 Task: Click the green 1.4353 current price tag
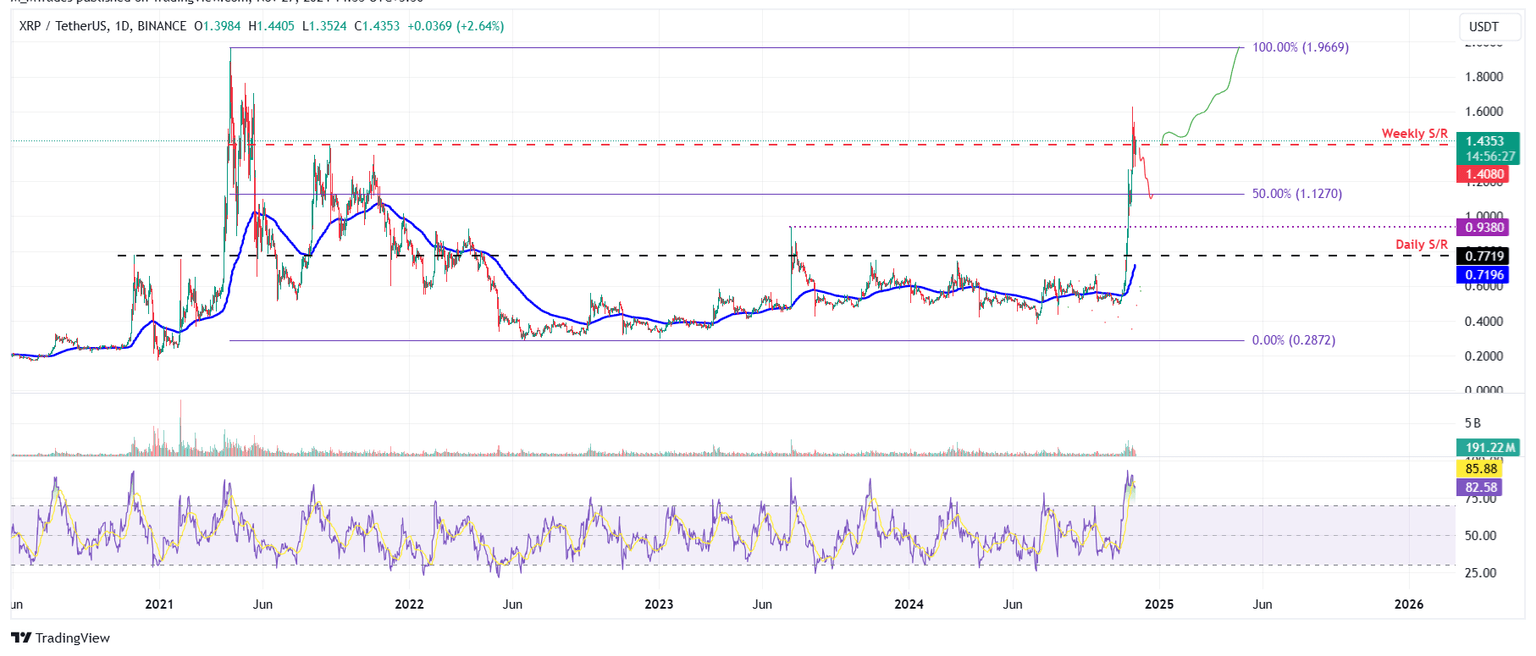tap(1484, 143)
